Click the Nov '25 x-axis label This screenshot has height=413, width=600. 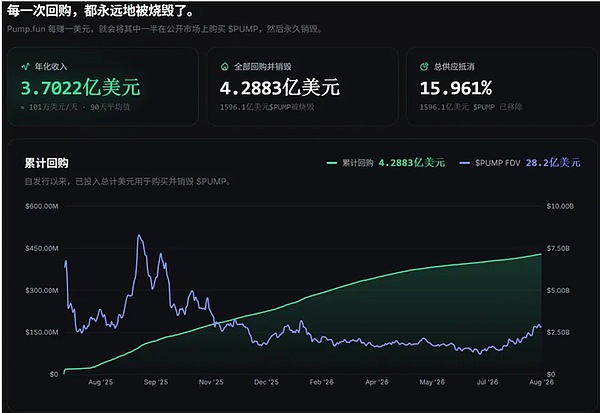(211, 382)
